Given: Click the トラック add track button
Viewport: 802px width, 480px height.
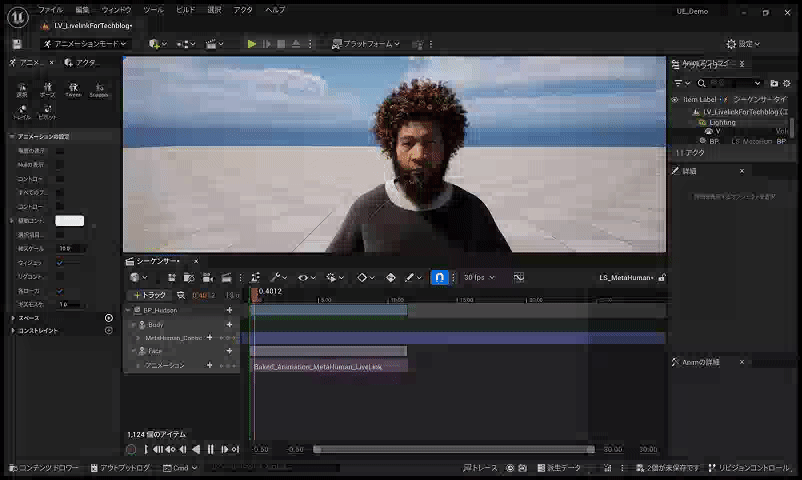Looking at the screenshot, I should (150, 295).
